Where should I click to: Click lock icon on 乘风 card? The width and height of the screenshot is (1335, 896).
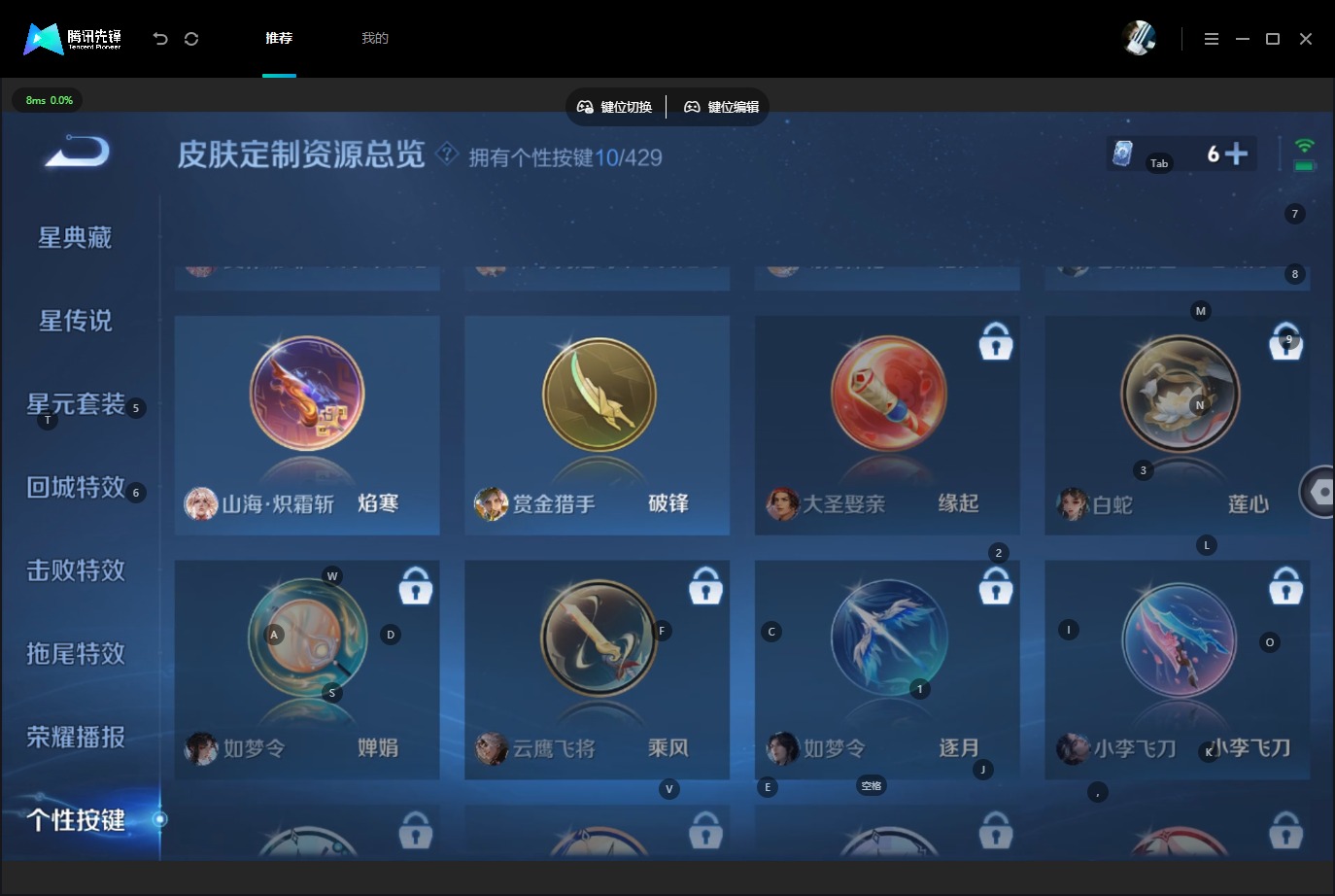coord(705,585)
